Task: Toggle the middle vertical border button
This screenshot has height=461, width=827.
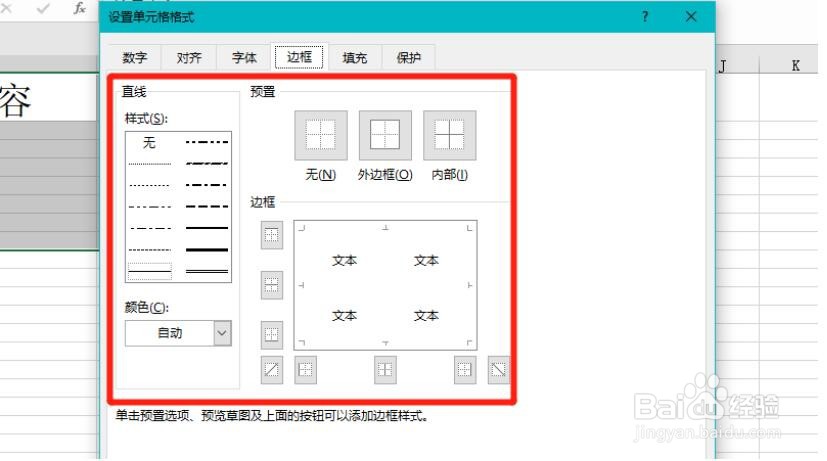Action: coord(385,370)
